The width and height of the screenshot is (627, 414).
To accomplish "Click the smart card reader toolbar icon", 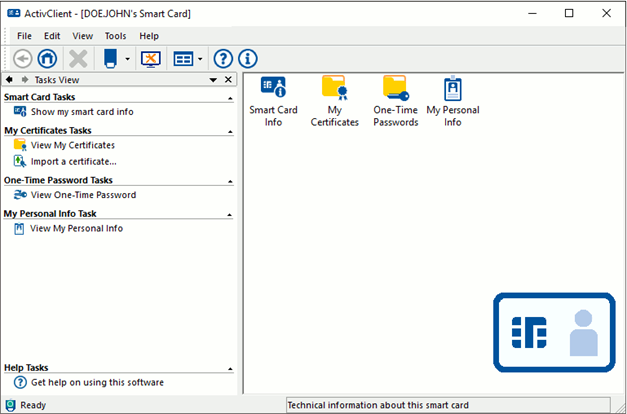I will coord(111,59).
